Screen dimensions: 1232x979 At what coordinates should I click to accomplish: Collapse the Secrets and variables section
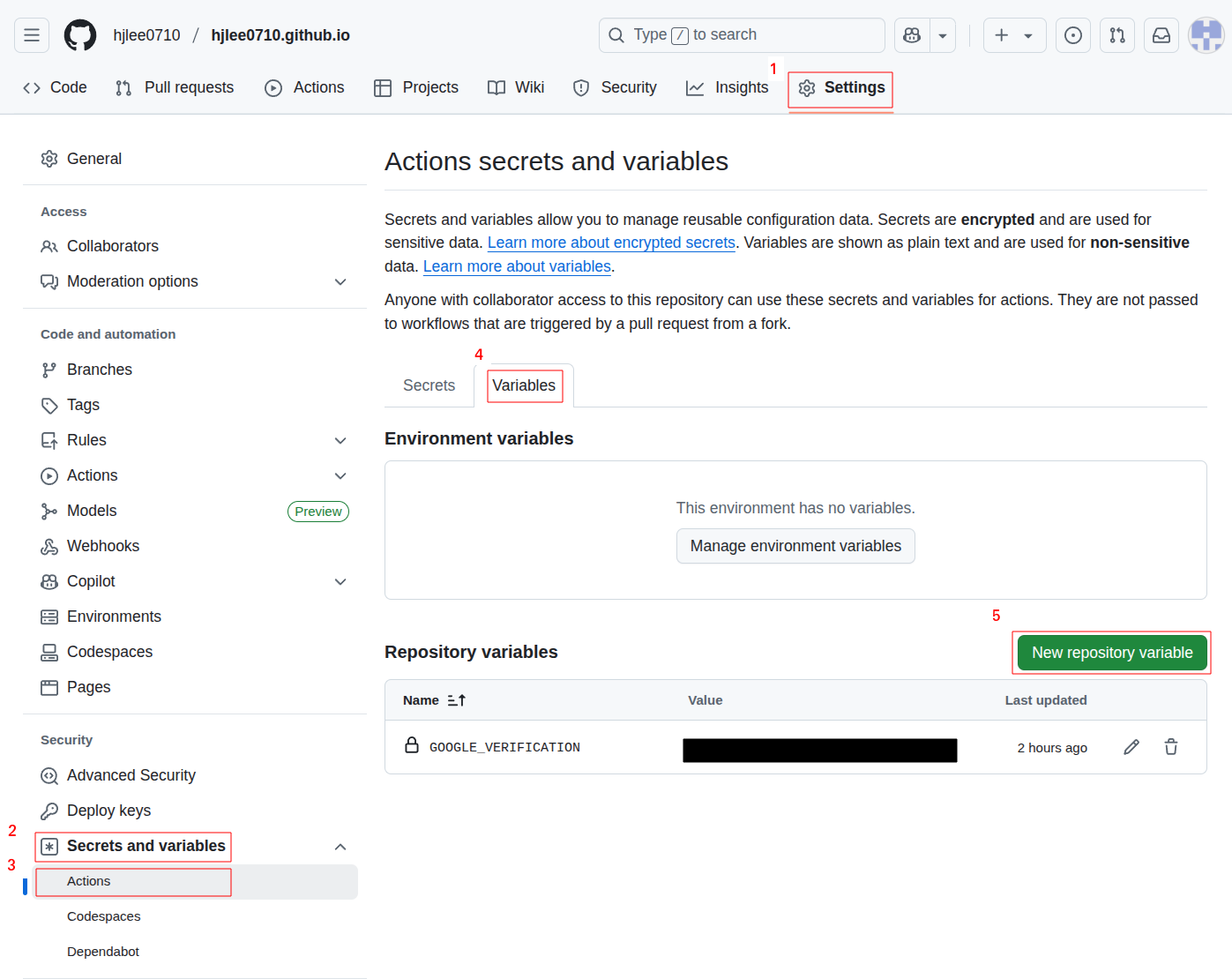click(x=340, y=847)
